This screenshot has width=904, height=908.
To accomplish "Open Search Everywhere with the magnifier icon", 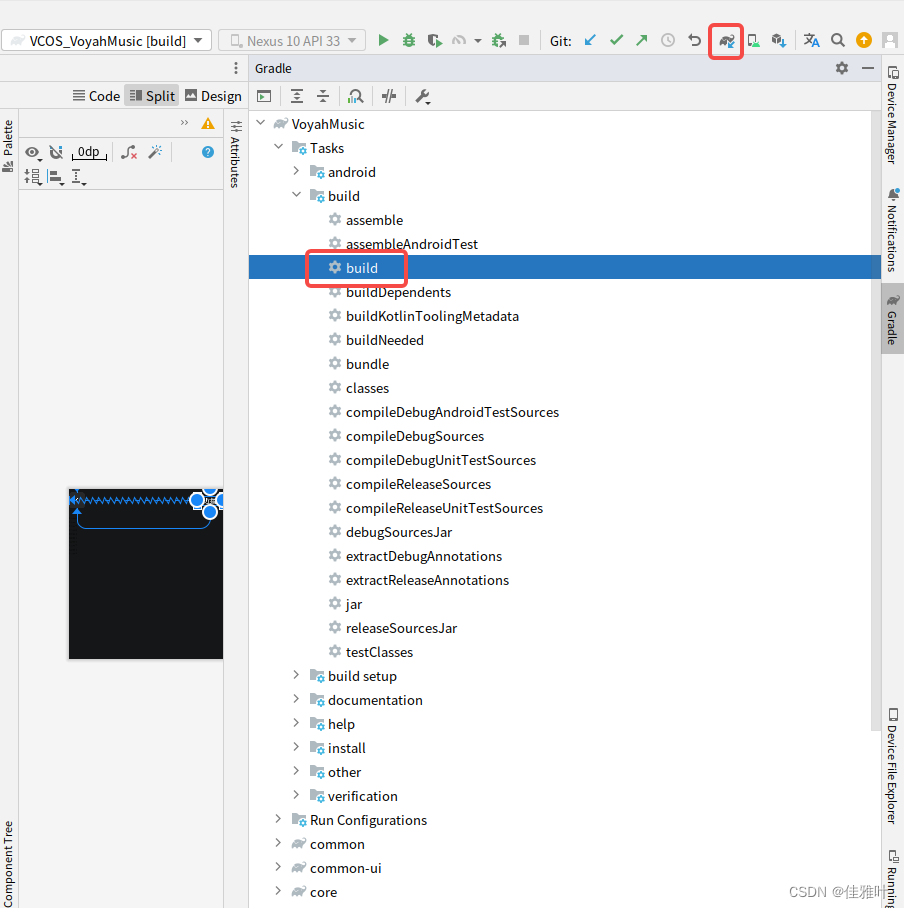I will pos(838,40).
